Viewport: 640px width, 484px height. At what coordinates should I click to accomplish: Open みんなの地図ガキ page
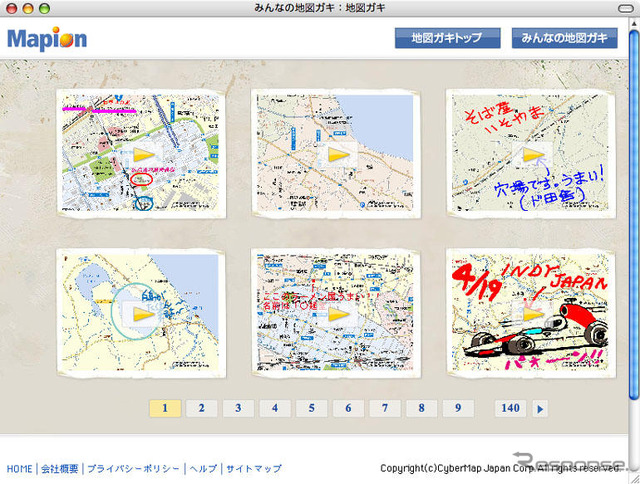[564, 38]
